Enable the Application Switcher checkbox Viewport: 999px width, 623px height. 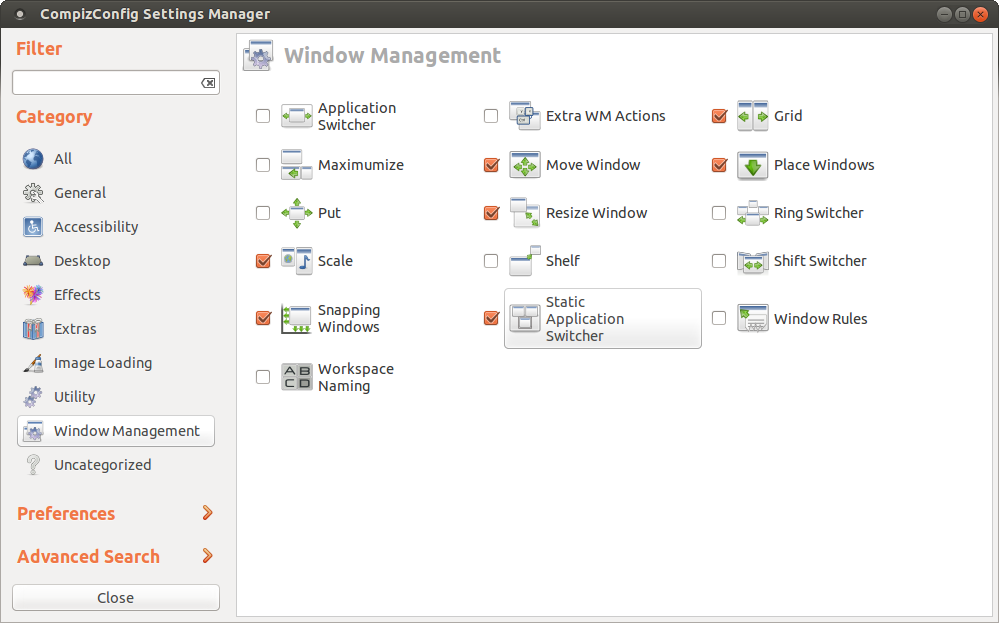262,116
